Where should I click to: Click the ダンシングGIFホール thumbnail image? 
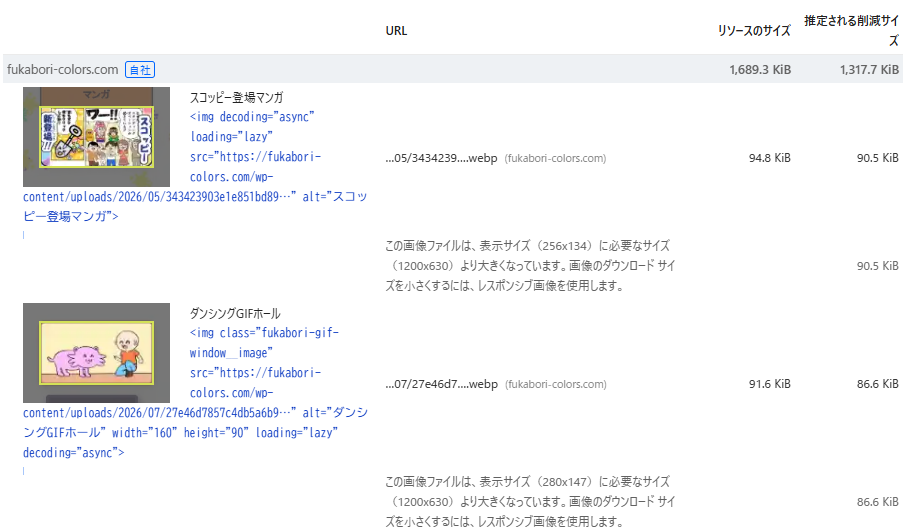[96, 353]
